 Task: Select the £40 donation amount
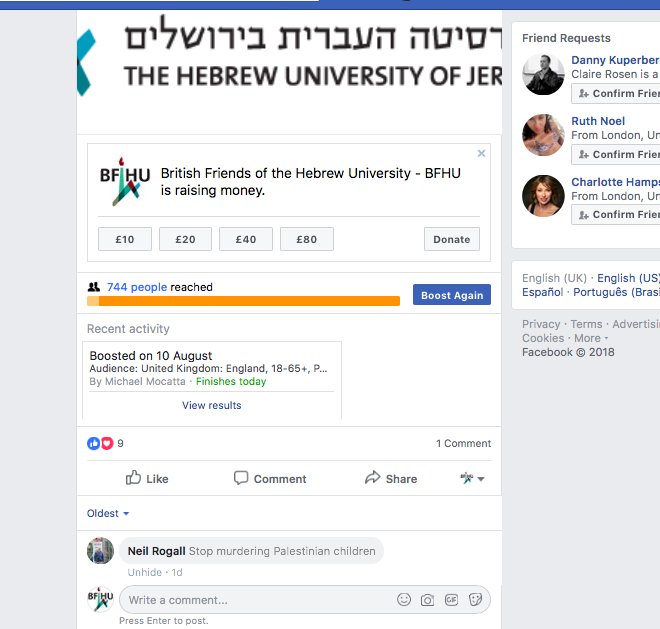246,239
